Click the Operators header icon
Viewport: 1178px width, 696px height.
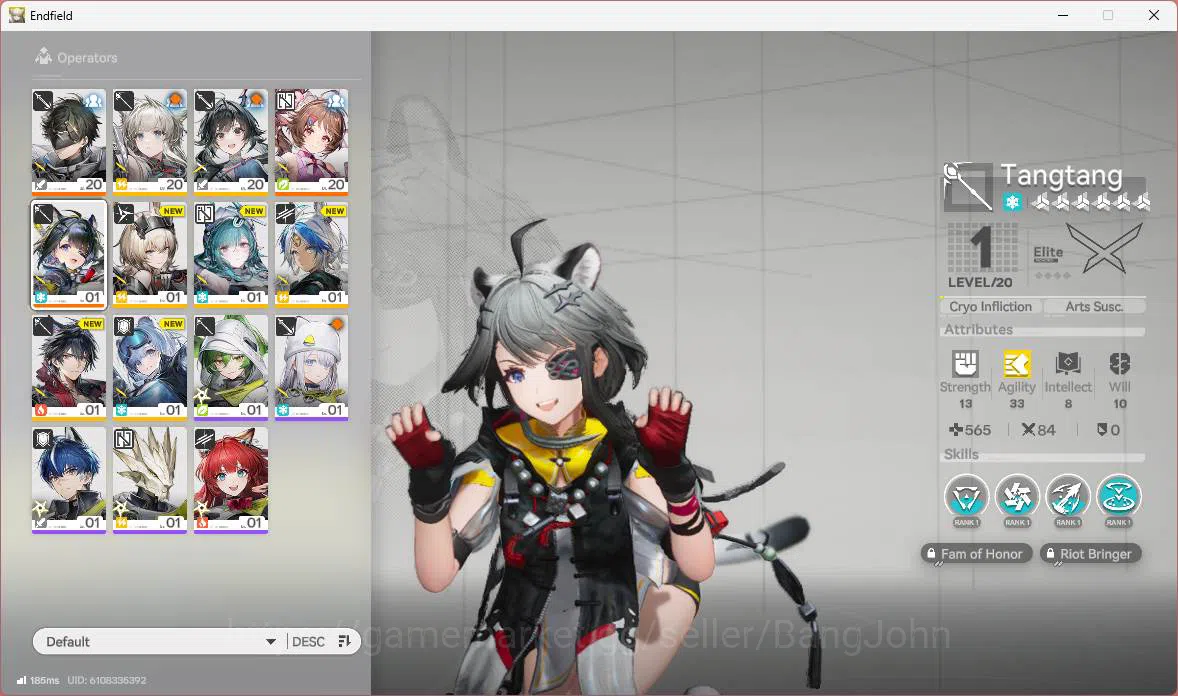tap(43, 56)
